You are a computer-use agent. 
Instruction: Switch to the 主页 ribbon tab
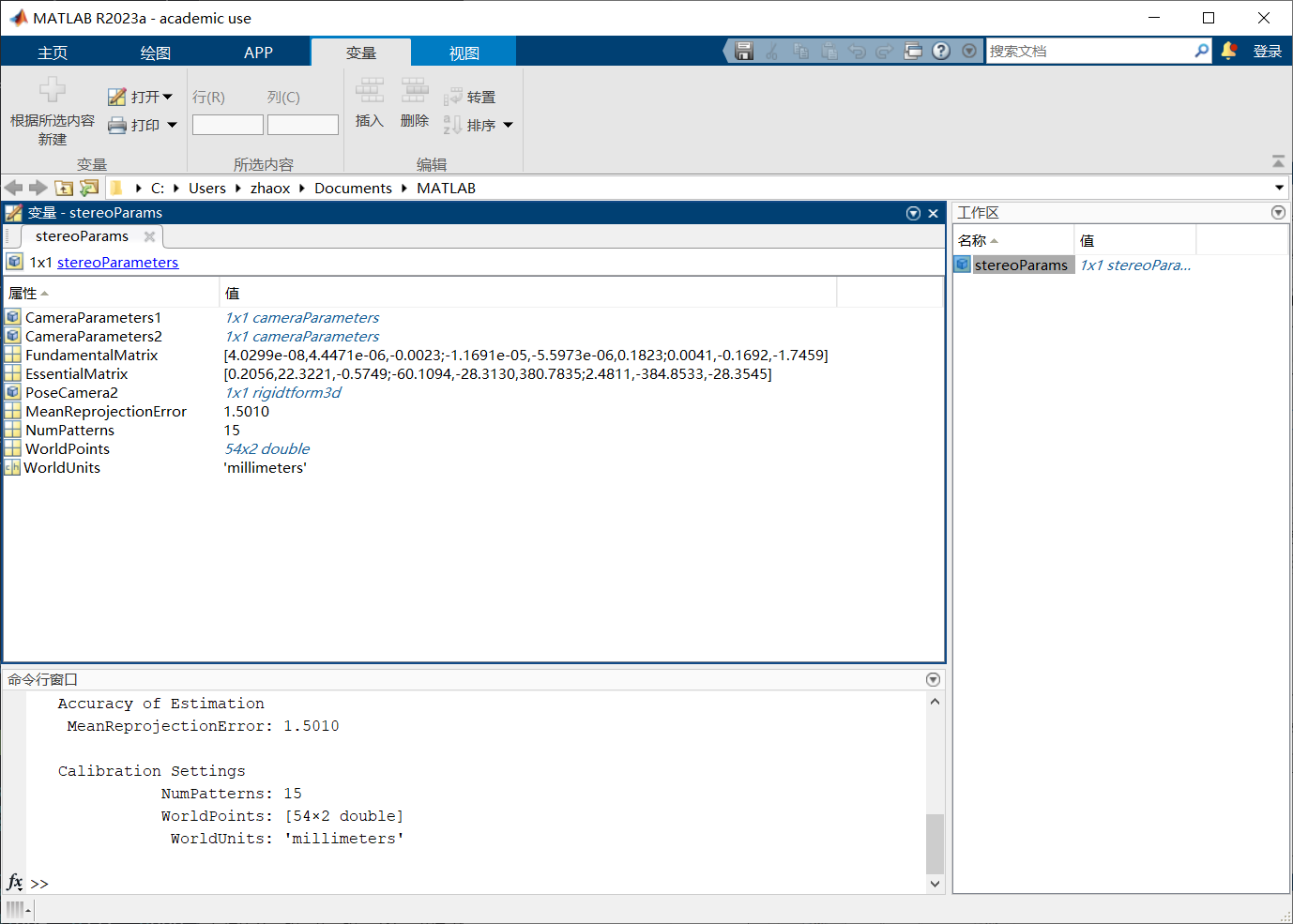pos(53,53)
